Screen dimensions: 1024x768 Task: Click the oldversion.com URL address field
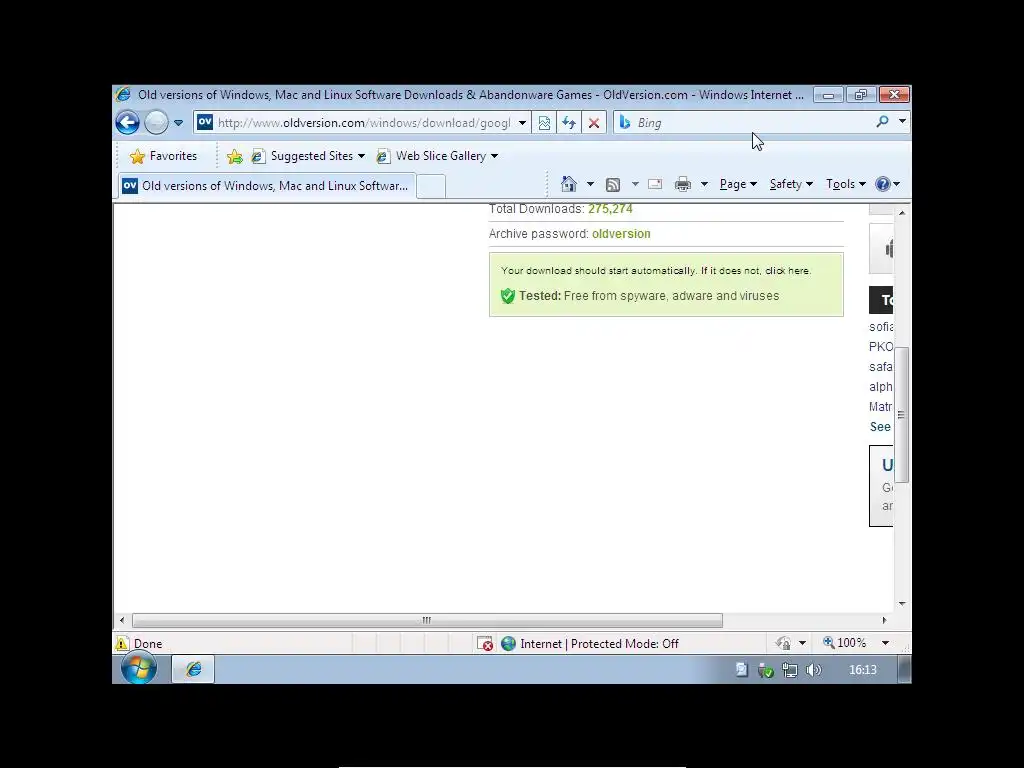(x=364, y=123)
